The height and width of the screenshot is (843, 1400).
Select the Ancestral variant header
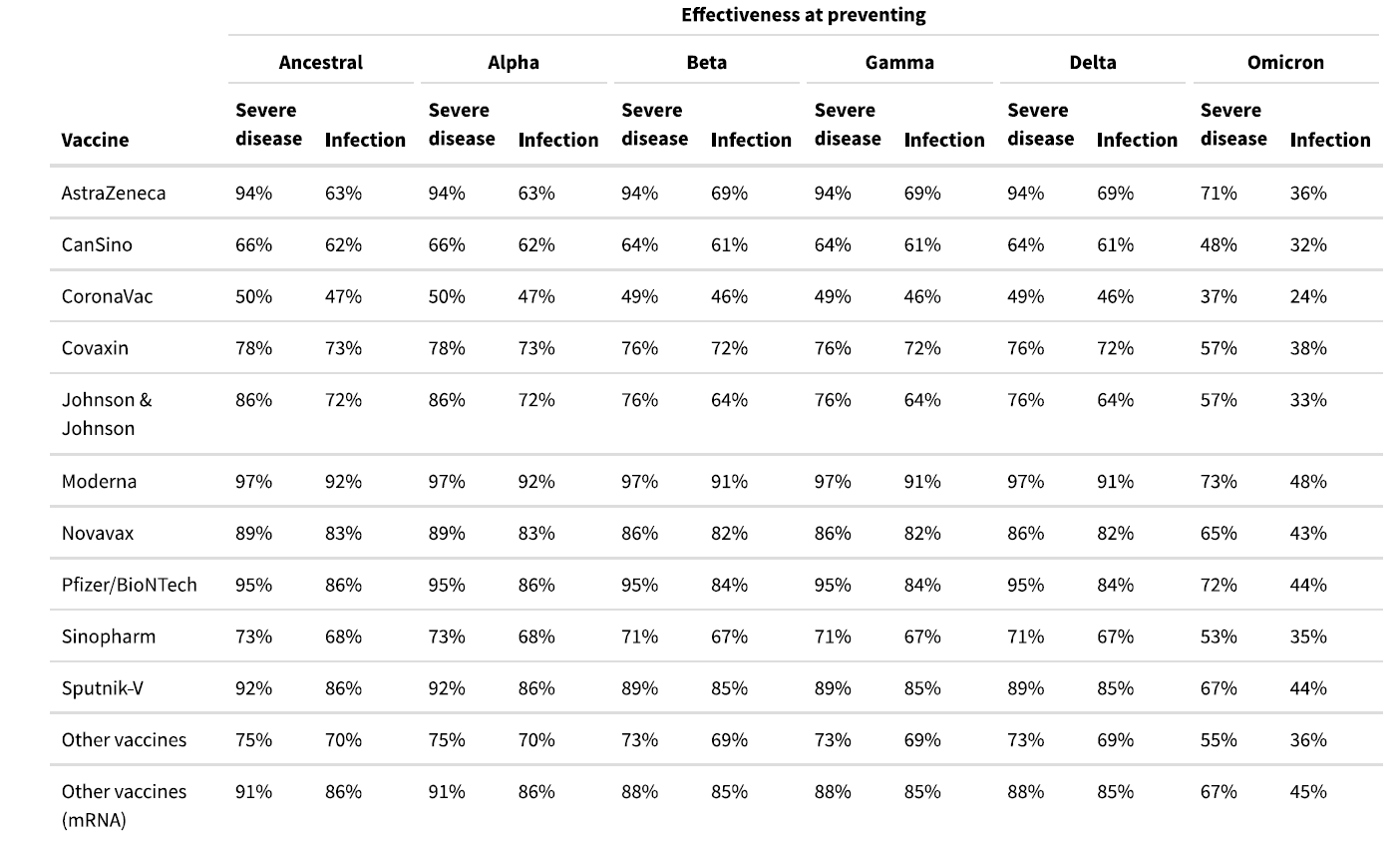(x=321, y=62)
